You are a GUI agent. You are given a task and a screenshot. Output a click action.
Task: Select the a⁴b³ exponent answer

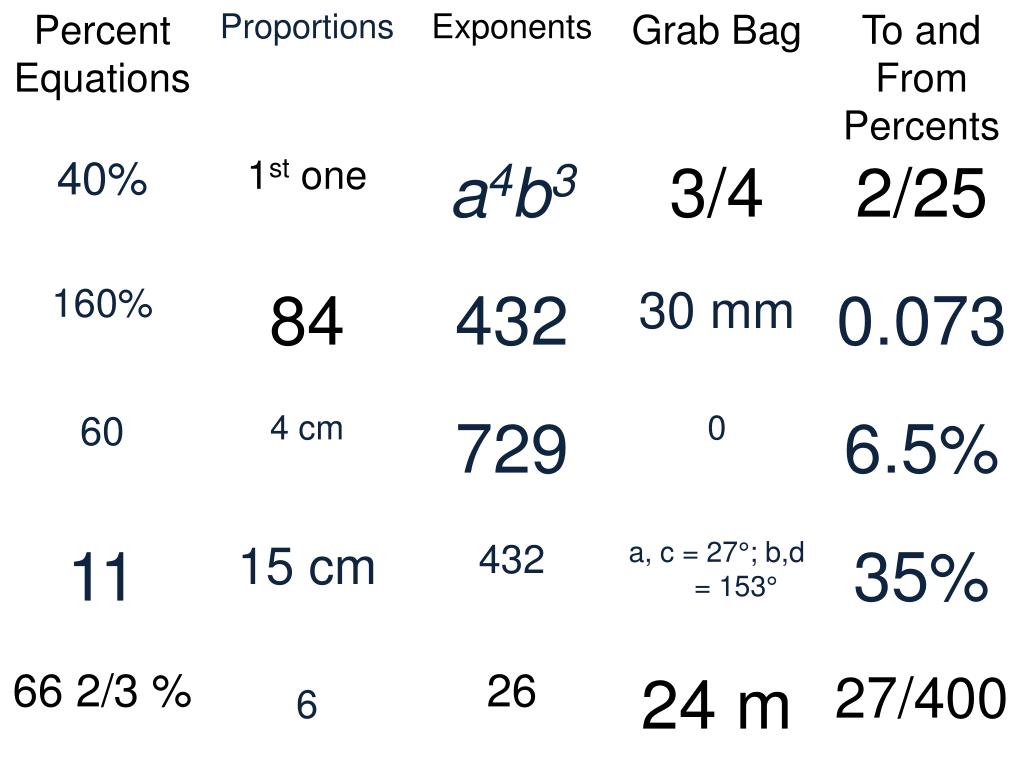point(515,192)
